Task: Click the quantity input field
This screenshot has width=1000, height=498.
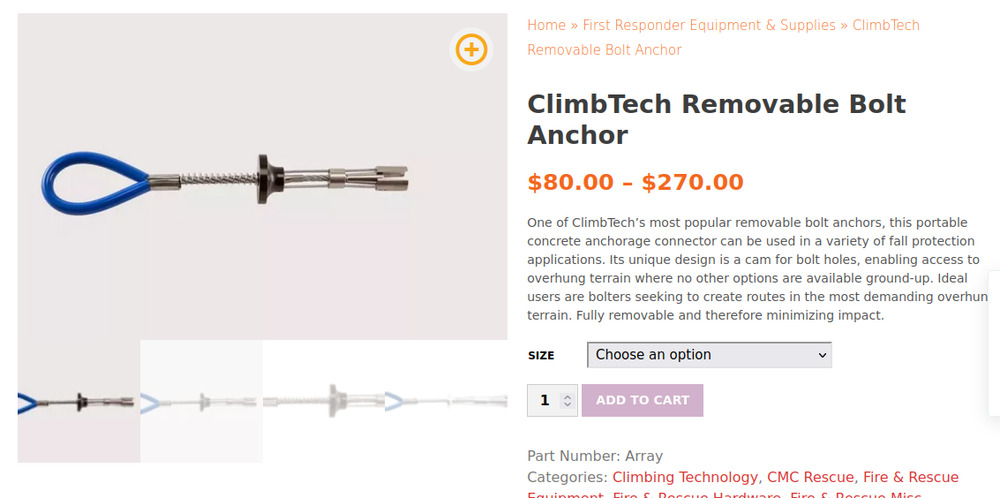Action: (544, 400)
